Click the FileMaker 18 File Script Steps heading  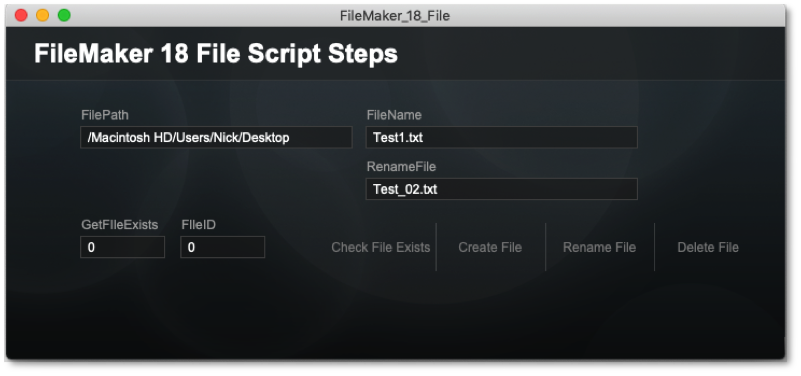coord(216,54)
